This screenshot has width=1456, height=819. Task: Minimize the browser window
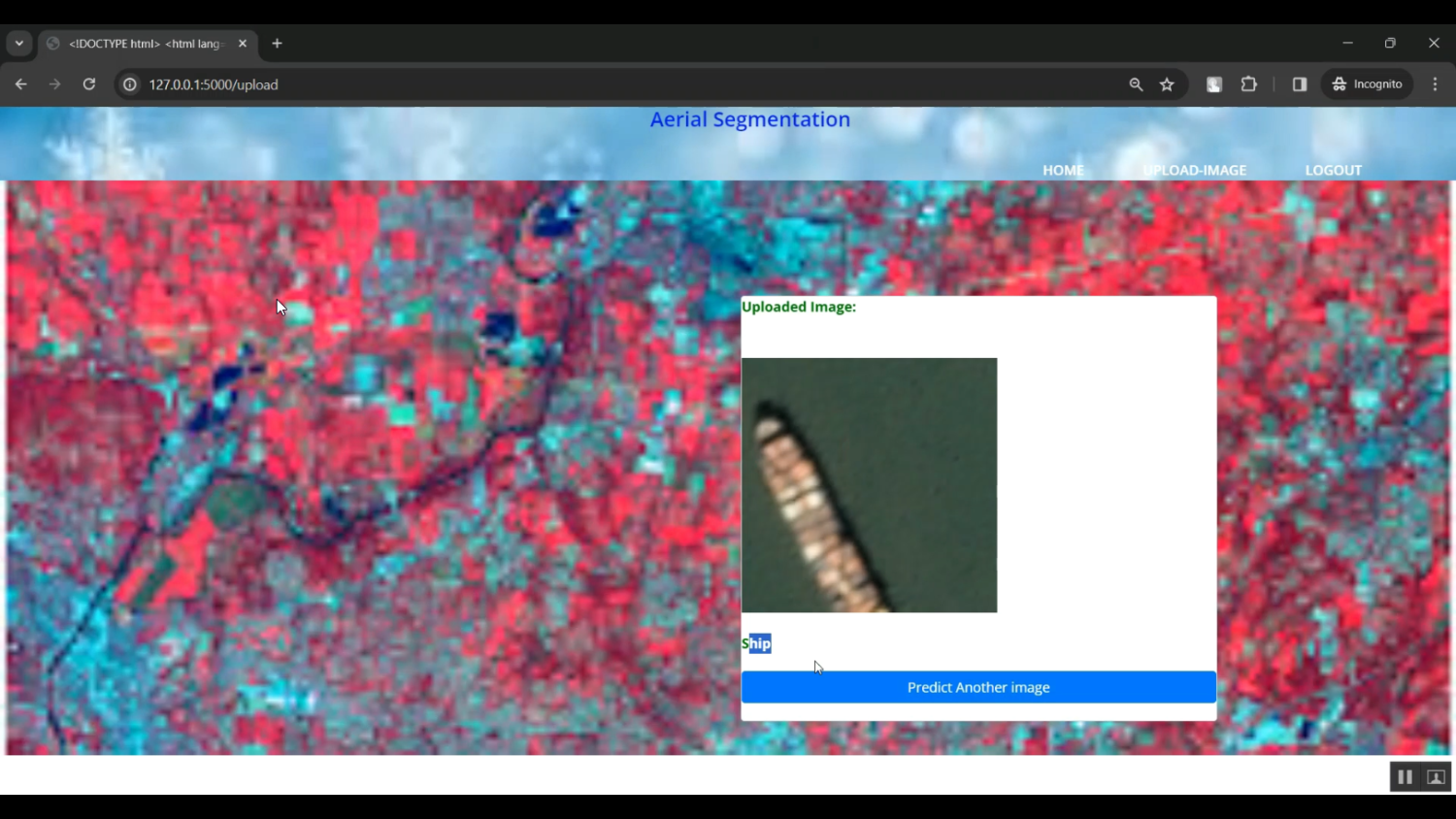[1347, 44]
